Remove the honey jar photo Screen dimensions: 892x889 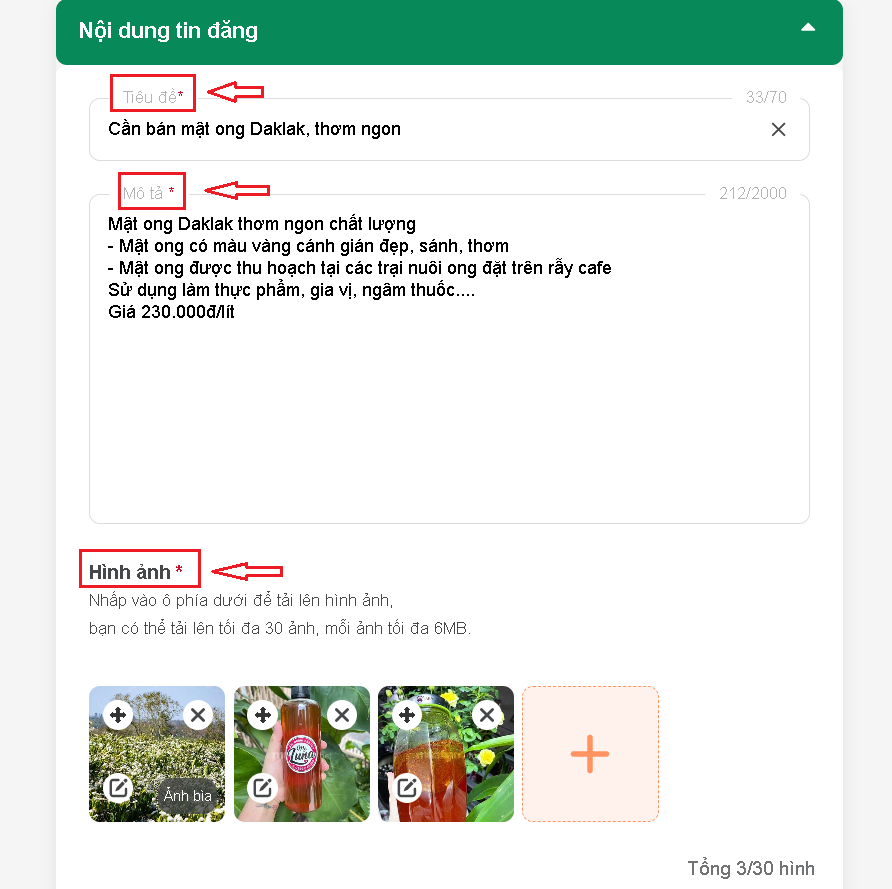tap(486, 714)
